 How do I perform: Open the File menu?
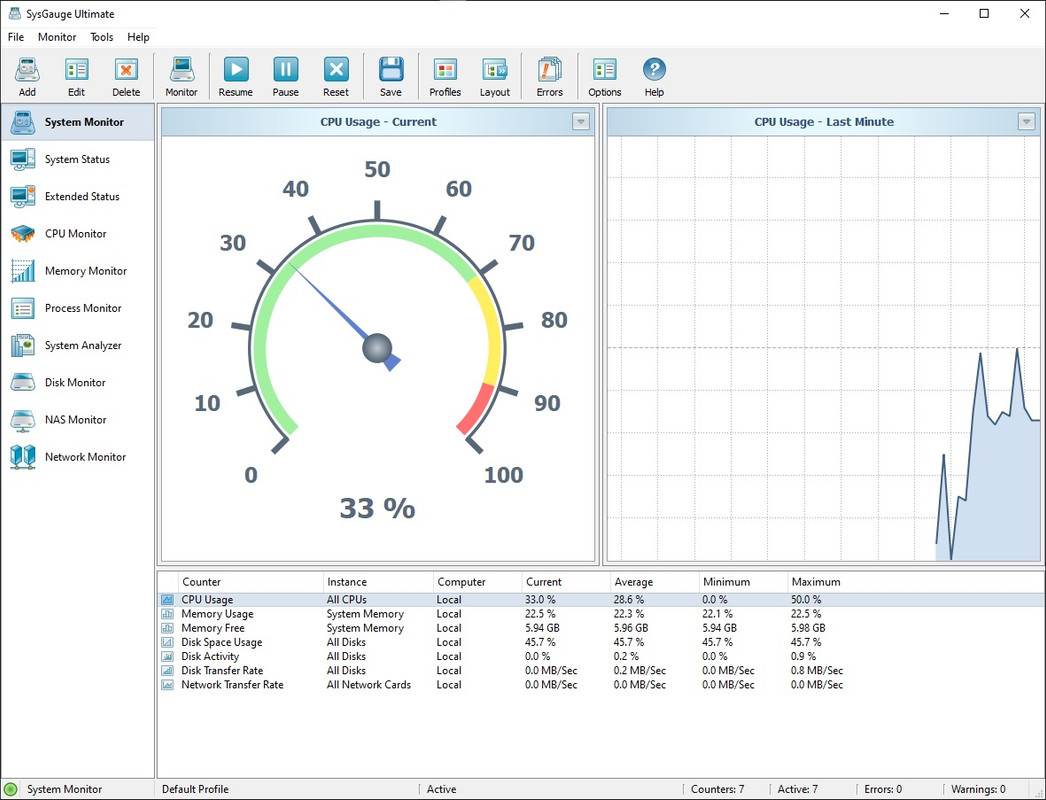(x=16, y=37)
